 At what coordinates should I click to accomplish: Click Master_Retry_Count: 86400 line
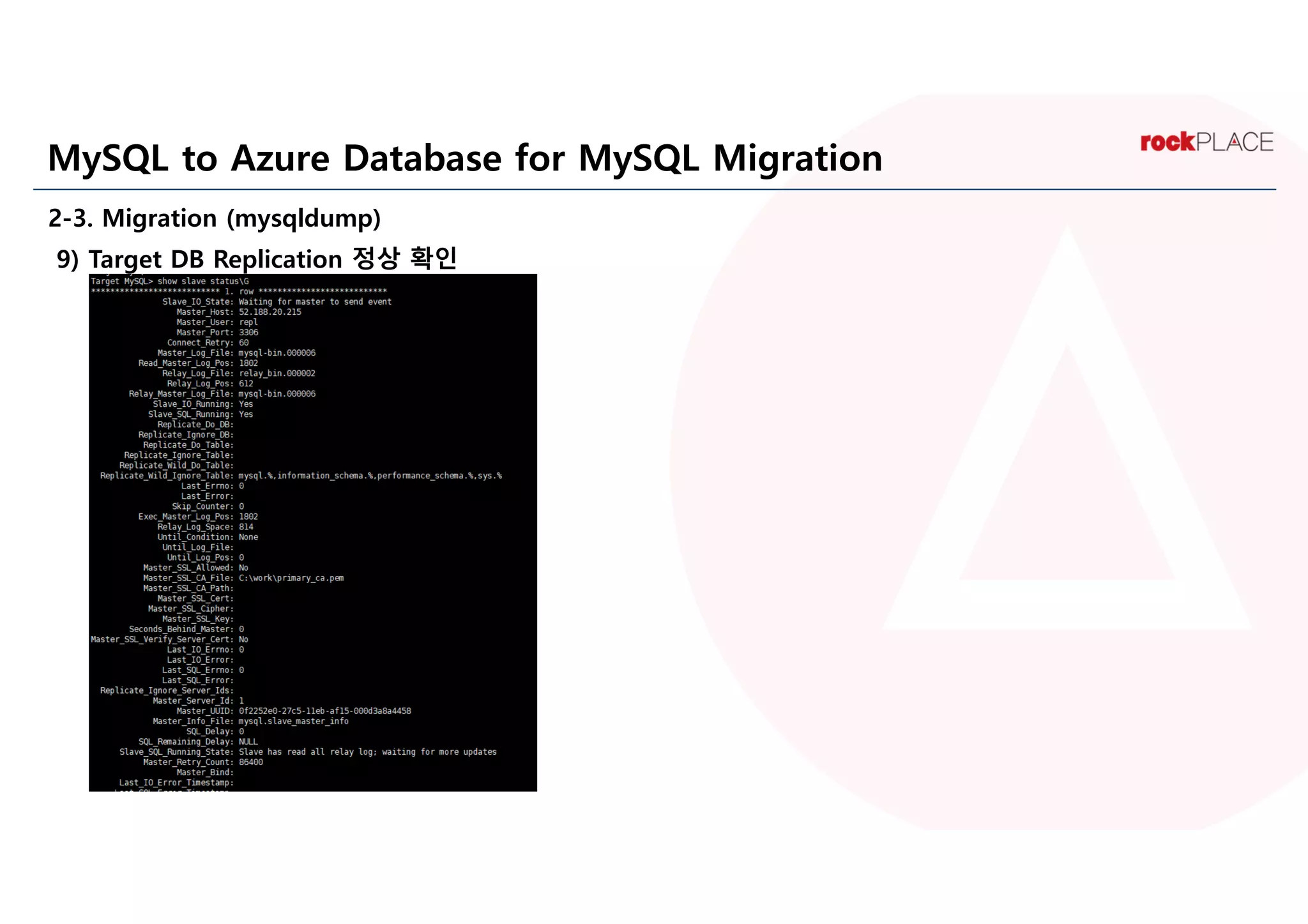click(x=203, y=761)
